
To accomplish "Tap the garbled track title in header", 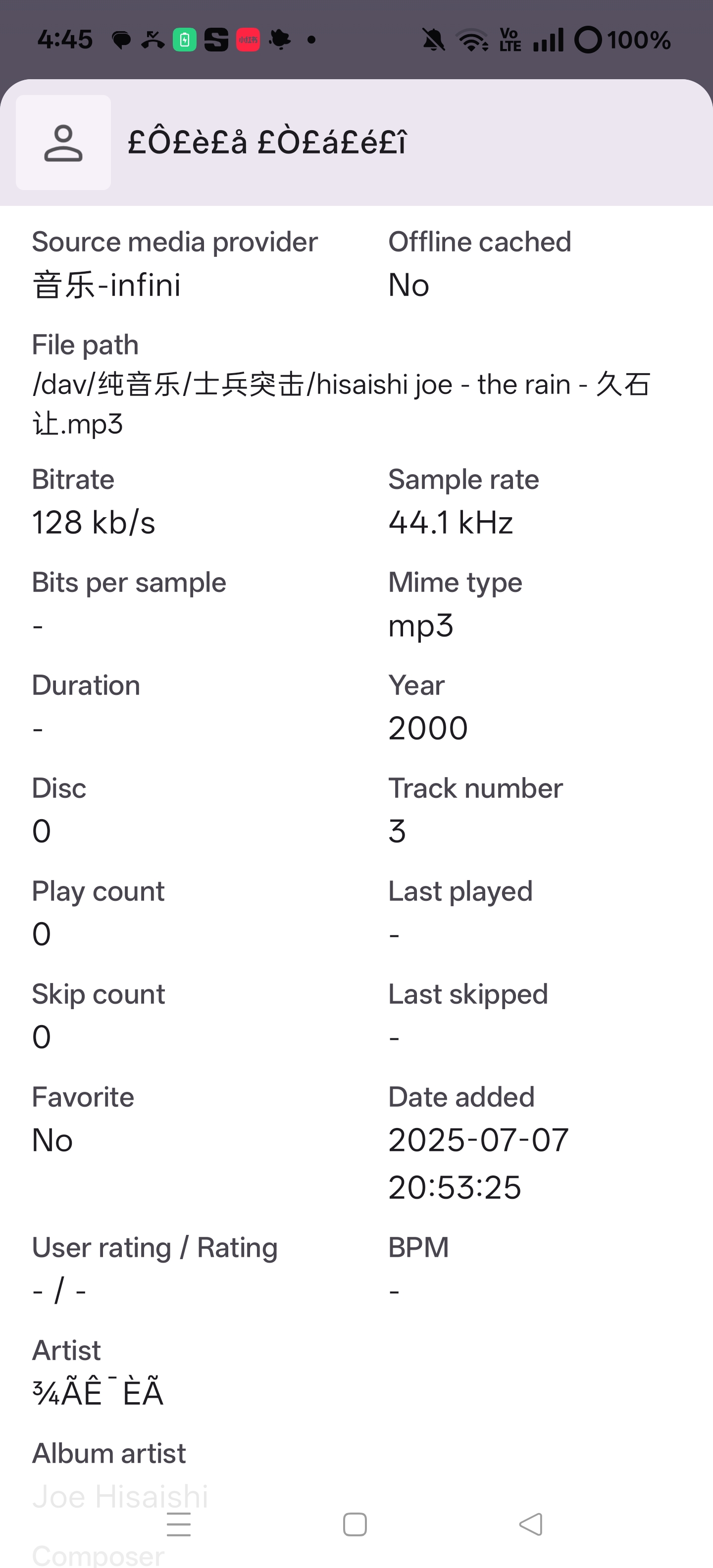I will 267,143.
